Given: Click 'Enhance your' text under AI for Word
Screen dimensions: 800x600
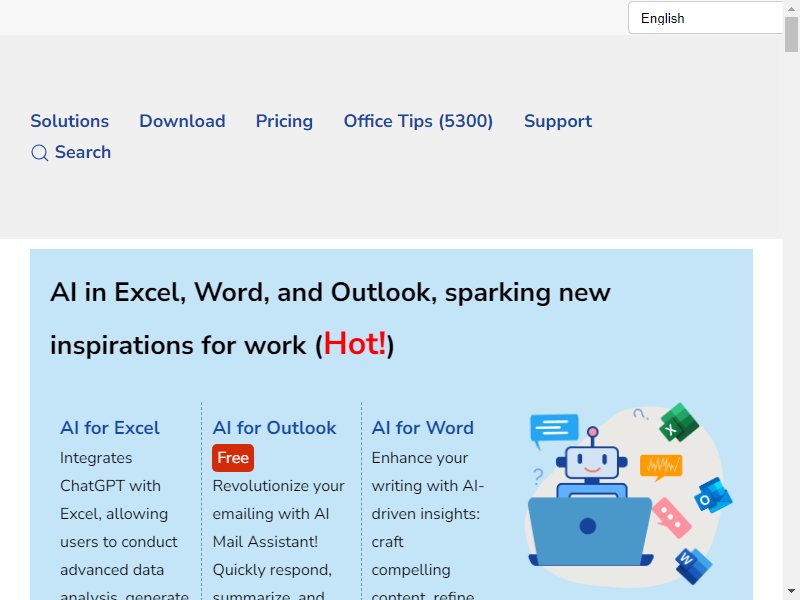Looking at the screenshot, I should pos(419,458).
